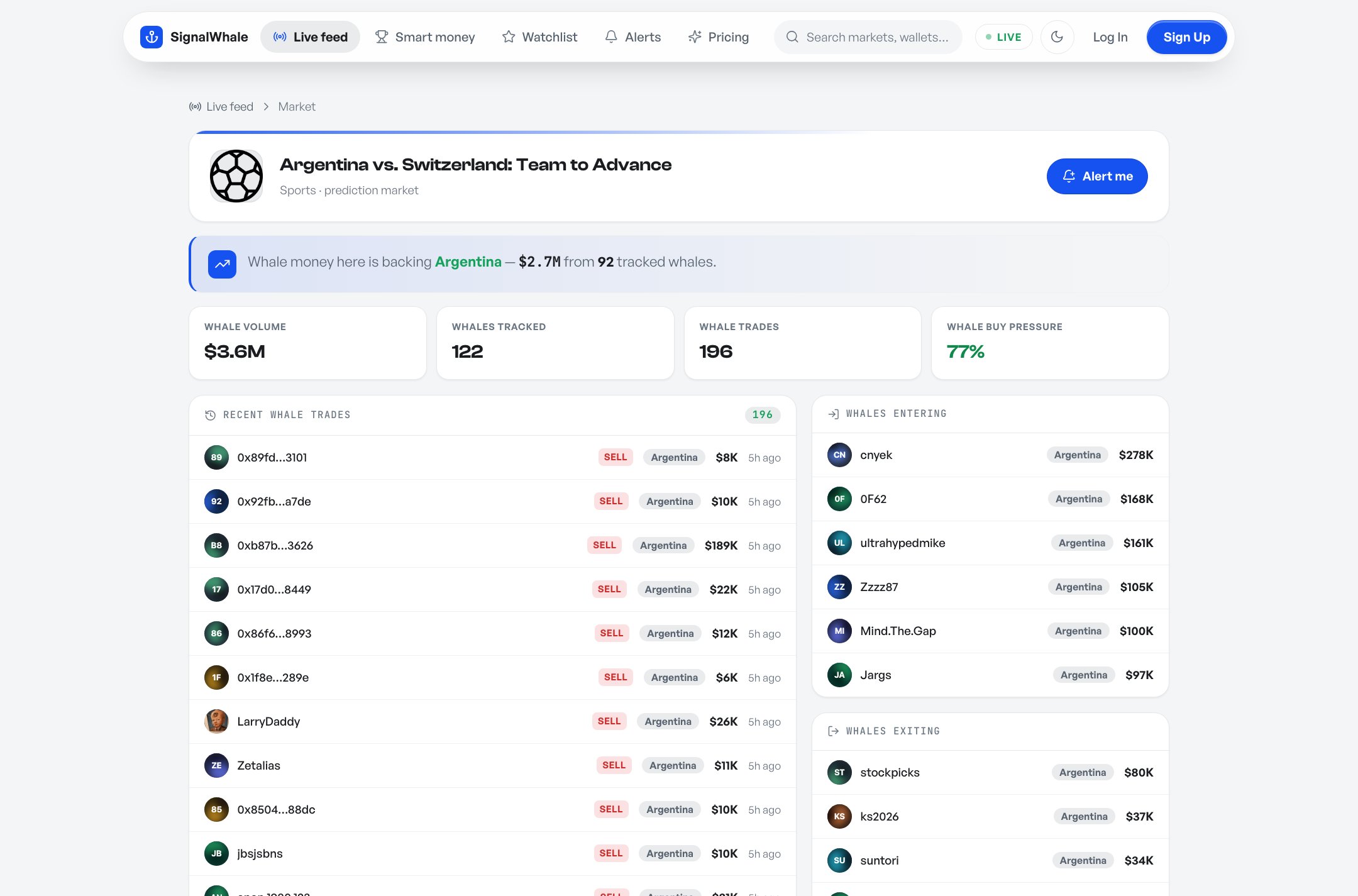Screen dimensions: 1358x896
Task: Go to the Watchlist tab
Action: point(539,37)
